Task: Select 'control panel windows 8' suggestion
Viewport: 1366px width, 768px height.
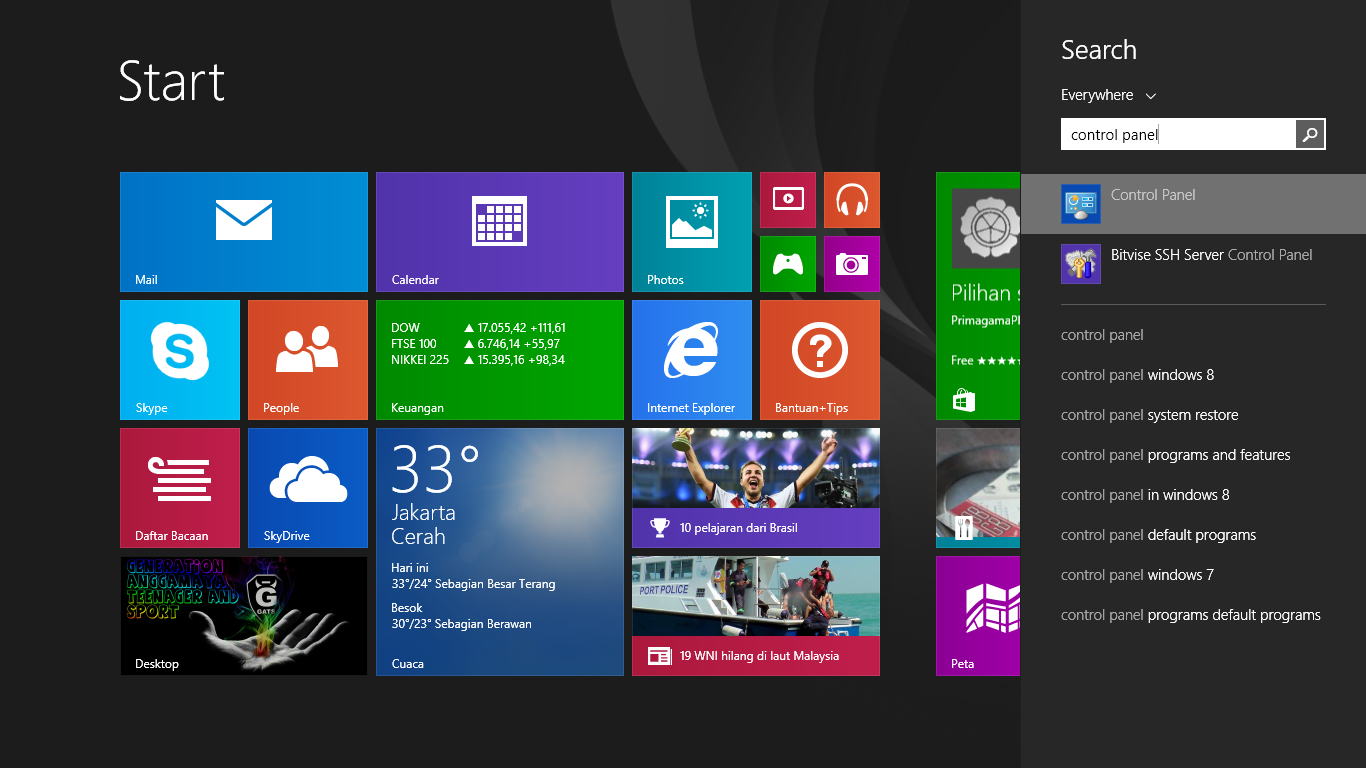Action: point(1138,375)
